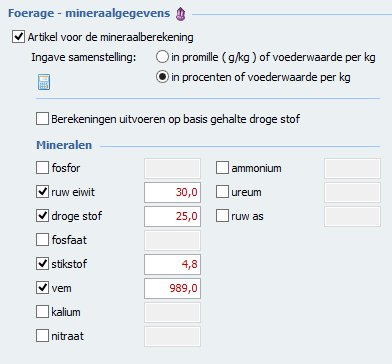Click the purple mineral crystal icon
Viewport: 392px width, 364px height.
coord(180,14)
